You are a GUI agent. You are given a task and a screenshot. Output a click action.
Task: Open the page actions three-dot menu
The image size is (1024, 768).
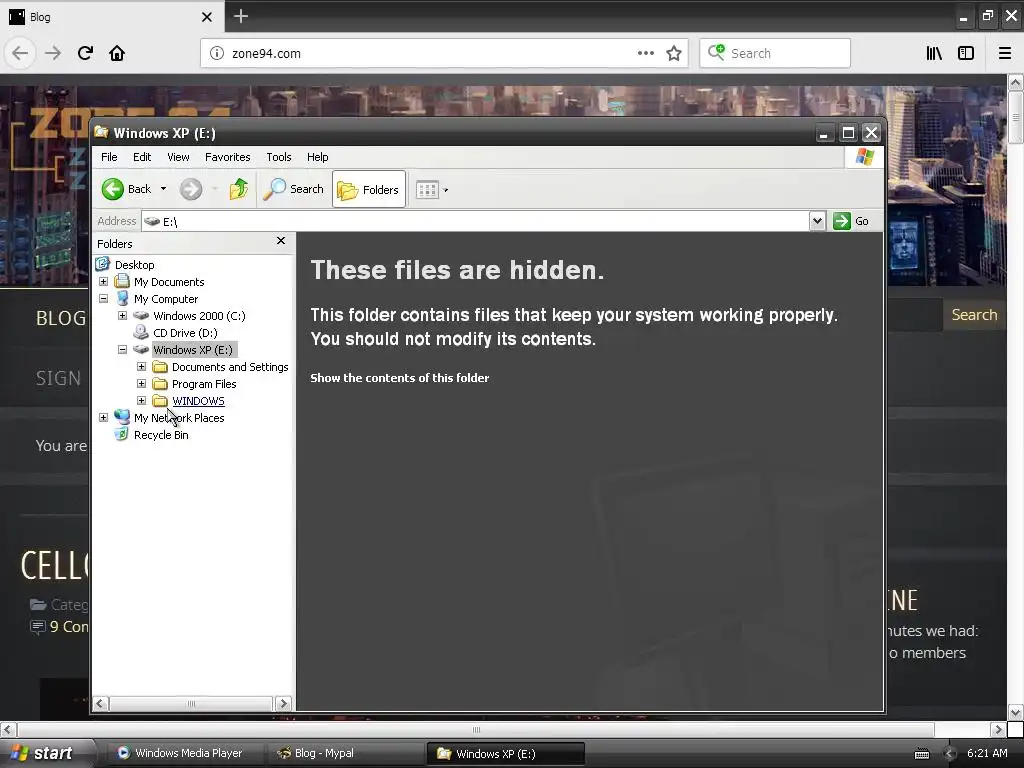tap(645, 53)
